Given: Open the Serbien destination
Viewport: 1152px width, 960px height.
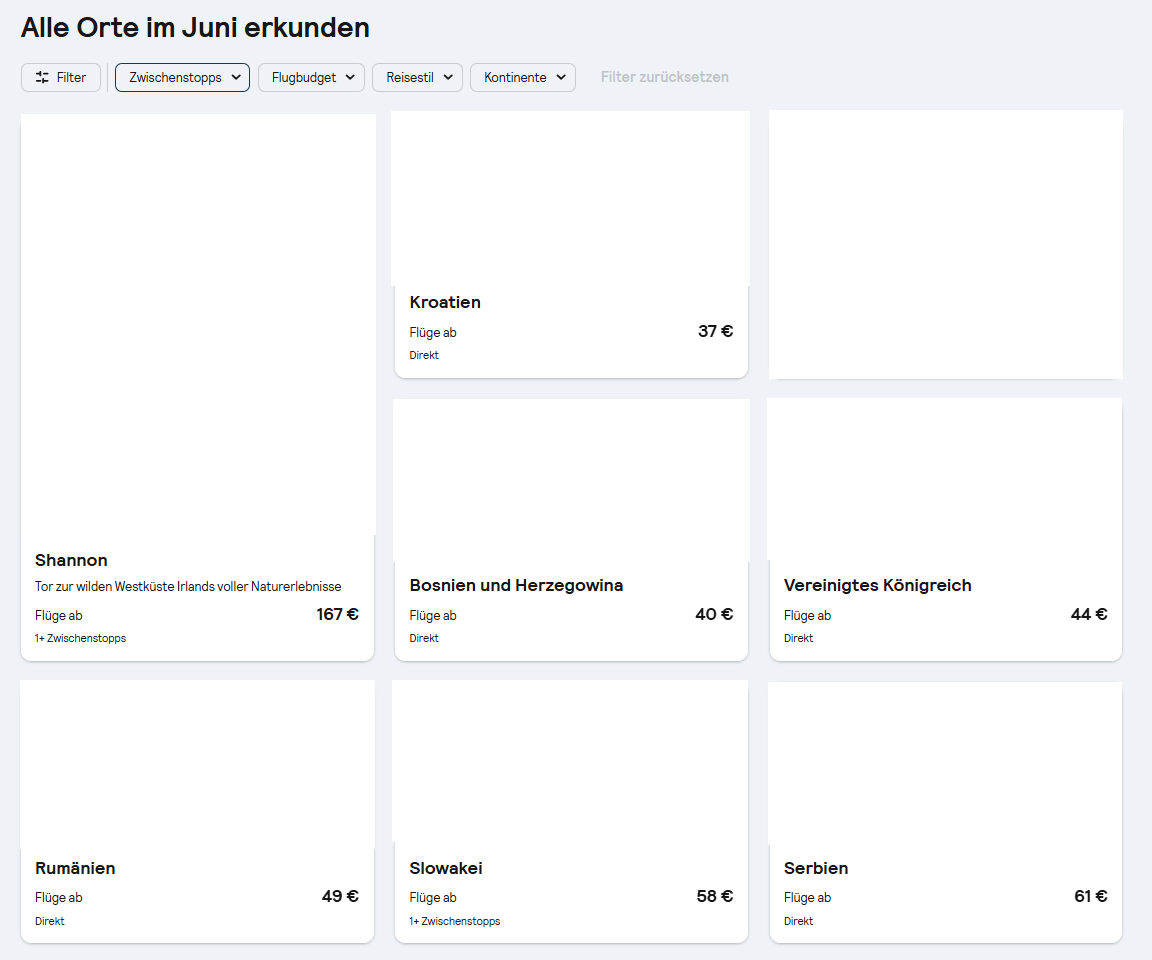Looking at the screenshot, I should (946, 812).
